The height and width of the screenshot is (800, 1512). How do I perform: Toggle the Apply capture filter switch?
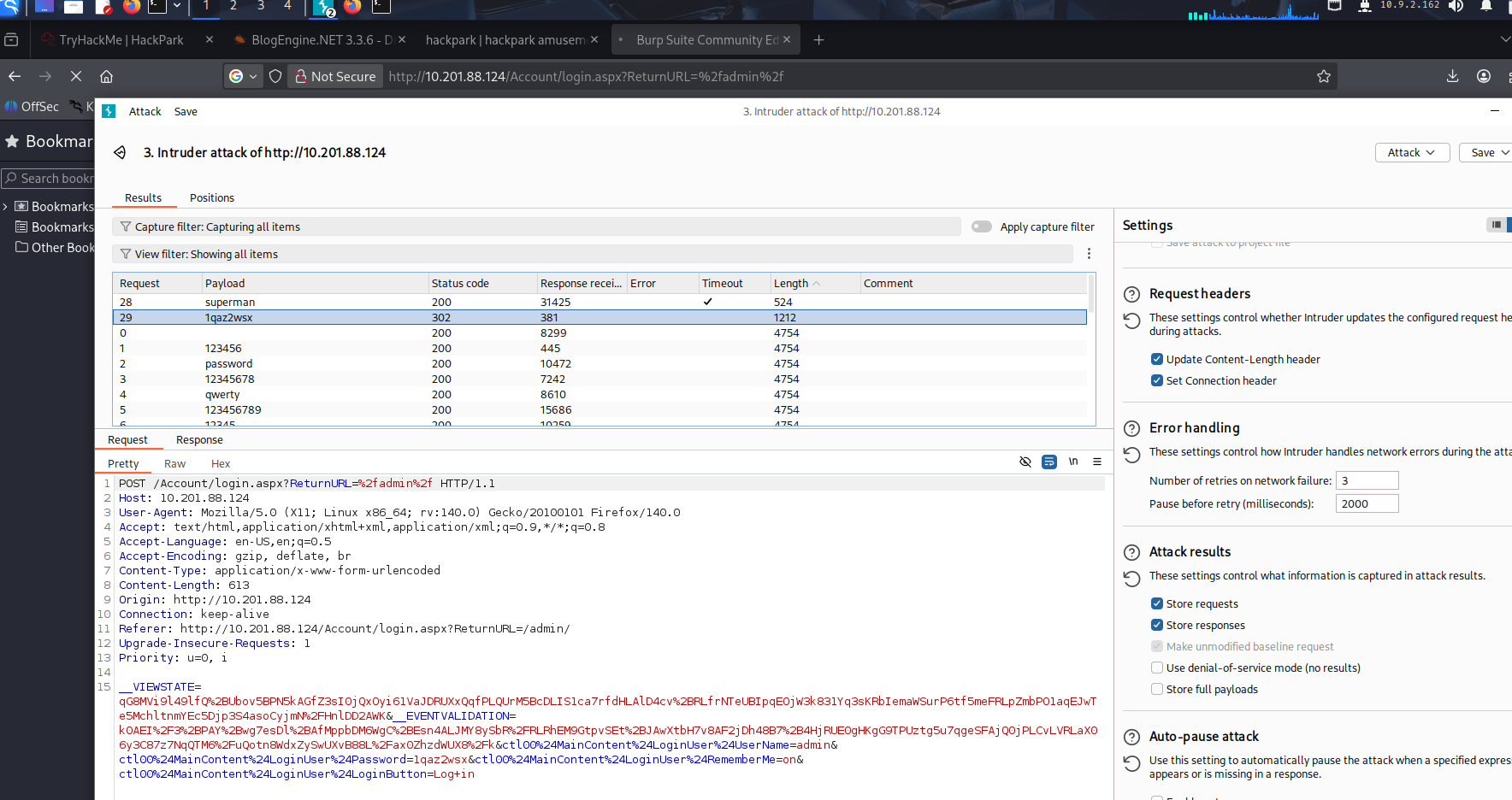(x=982, y=226)
